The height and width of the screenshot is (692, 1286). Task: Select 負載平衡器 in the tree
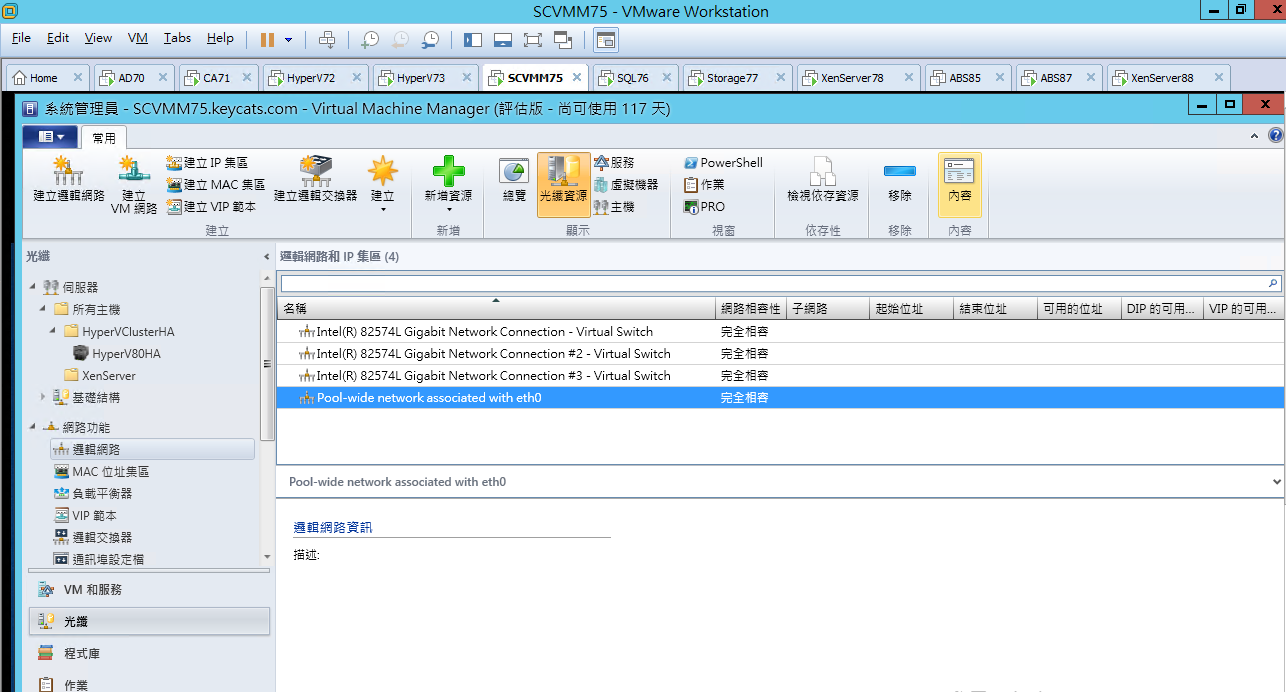(x=93, y=493)
